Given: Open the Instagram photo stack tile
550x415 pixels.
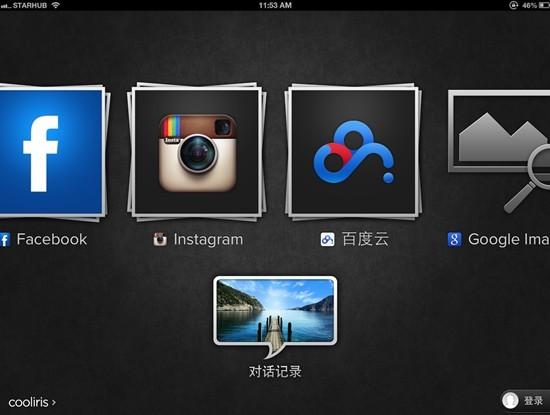Looking at the screenshot, I should tap(196, 152).
